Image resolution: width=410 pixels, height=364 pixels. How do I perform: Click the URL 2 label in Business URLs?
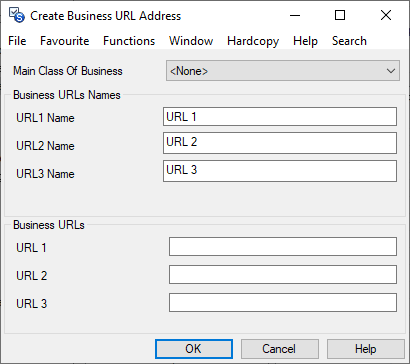pyautogui.click(x=32, y=276)
